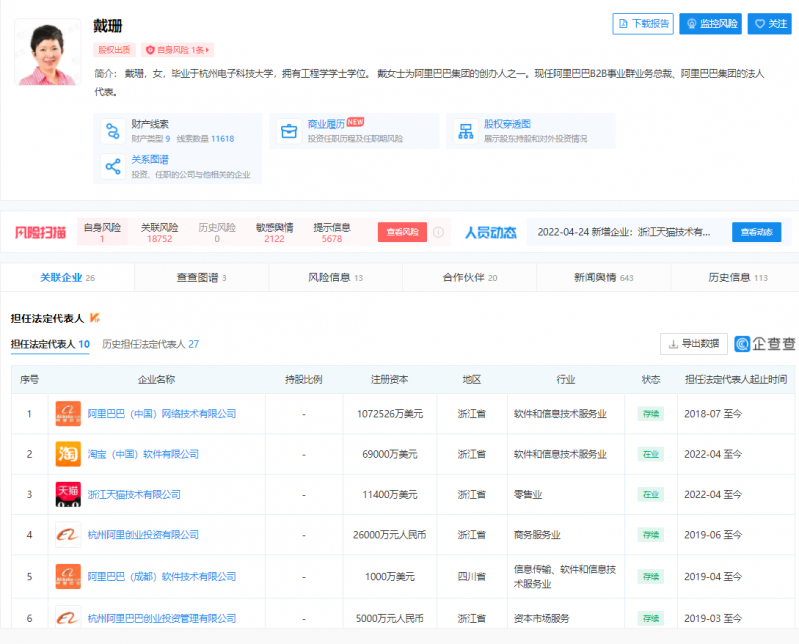Switch to the 新闻舆情 643 tab
Viewport: 799px width, 644px height.
click(603, 278)
